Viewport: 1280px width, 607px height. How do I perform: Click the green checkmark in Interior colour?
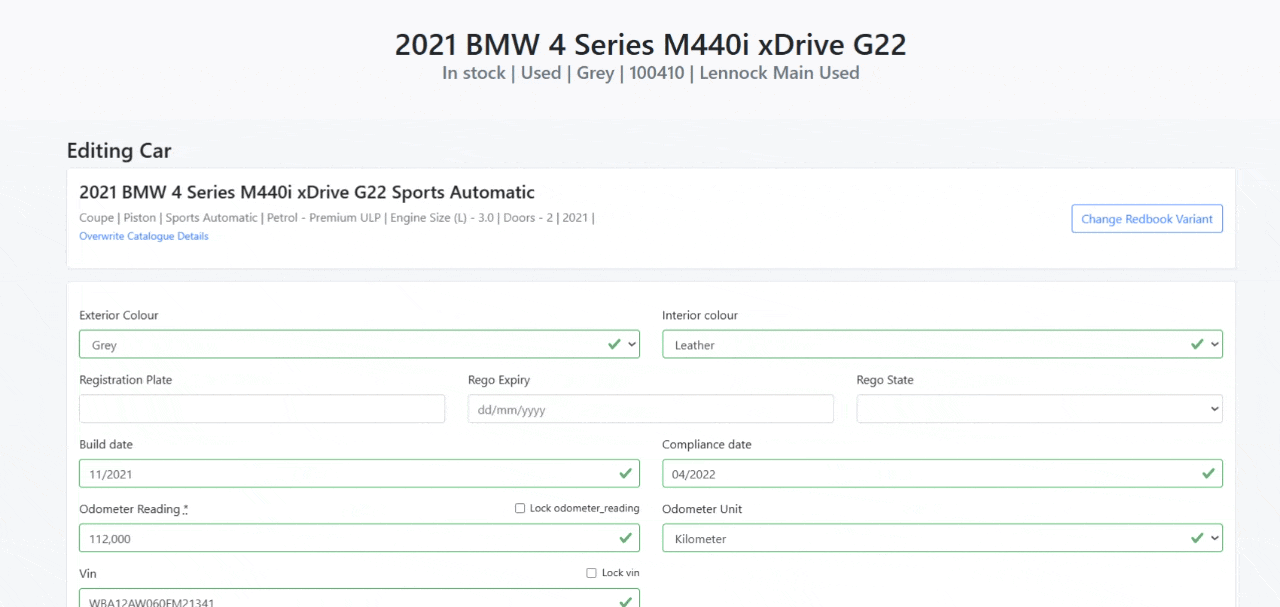(x=1197, y=344)
